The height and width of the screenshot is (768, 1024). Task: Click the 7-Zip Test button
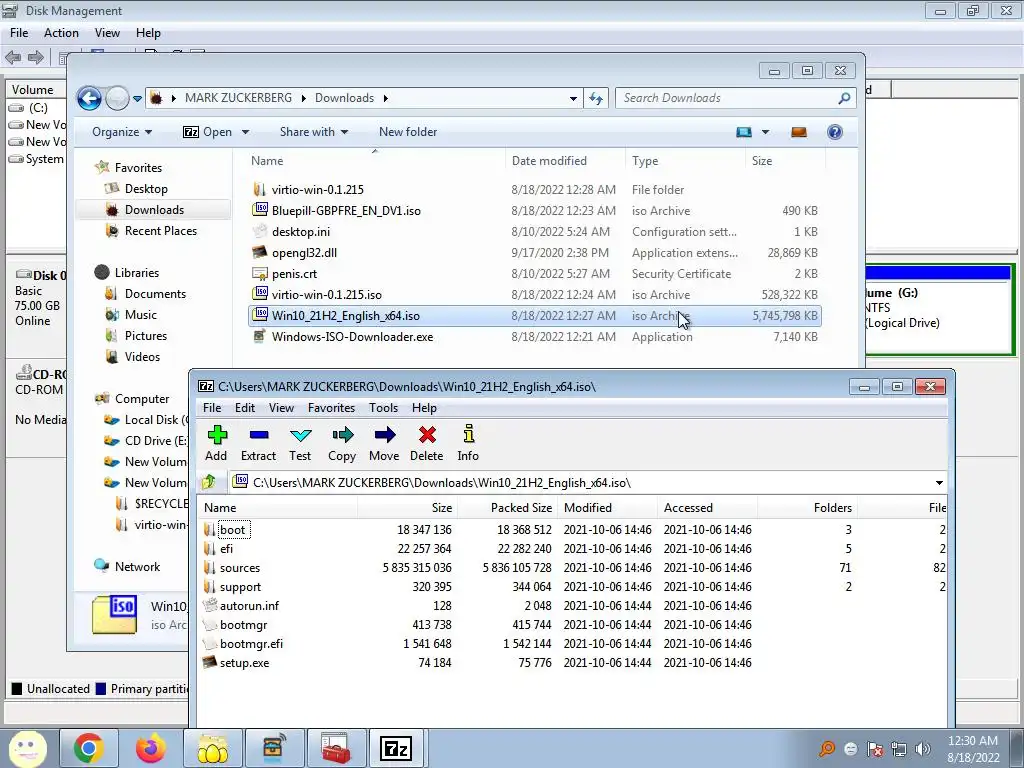click(300, 443)
